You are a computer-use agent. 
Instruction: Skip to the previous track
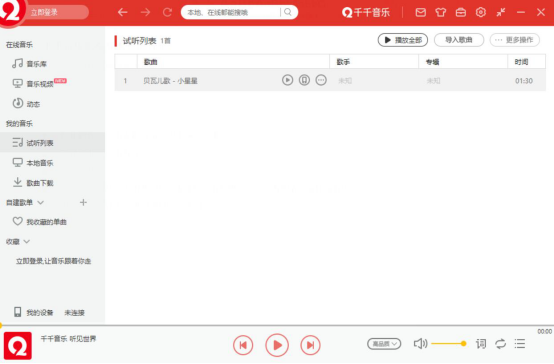(x=243, y=345)
